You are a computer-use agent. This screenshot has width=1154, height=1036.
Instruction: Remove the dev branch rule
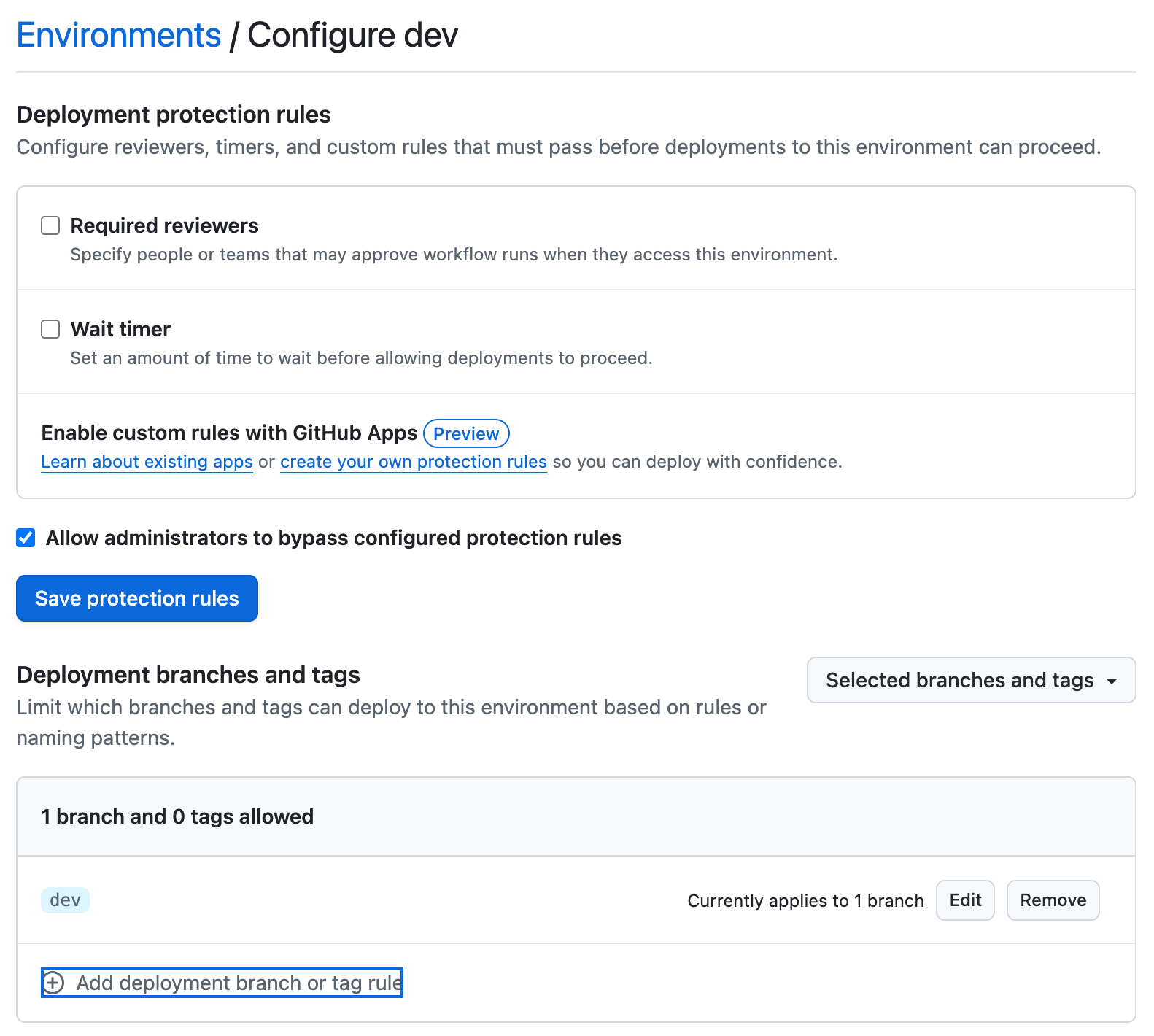click(x=1052, y=900)
